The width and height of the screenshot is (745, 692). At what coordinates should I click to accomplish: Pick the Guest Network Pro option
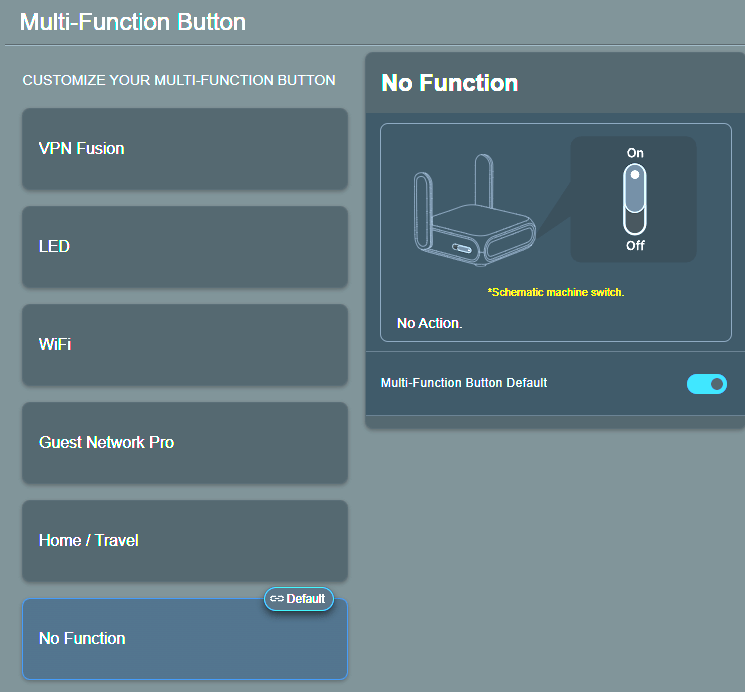pos(185,442)
